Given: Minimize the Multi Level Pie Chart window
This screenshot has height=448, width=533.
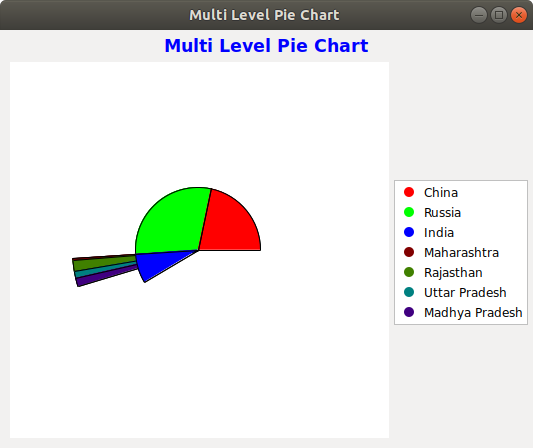Looking at the screenshot, I should 479,15.
